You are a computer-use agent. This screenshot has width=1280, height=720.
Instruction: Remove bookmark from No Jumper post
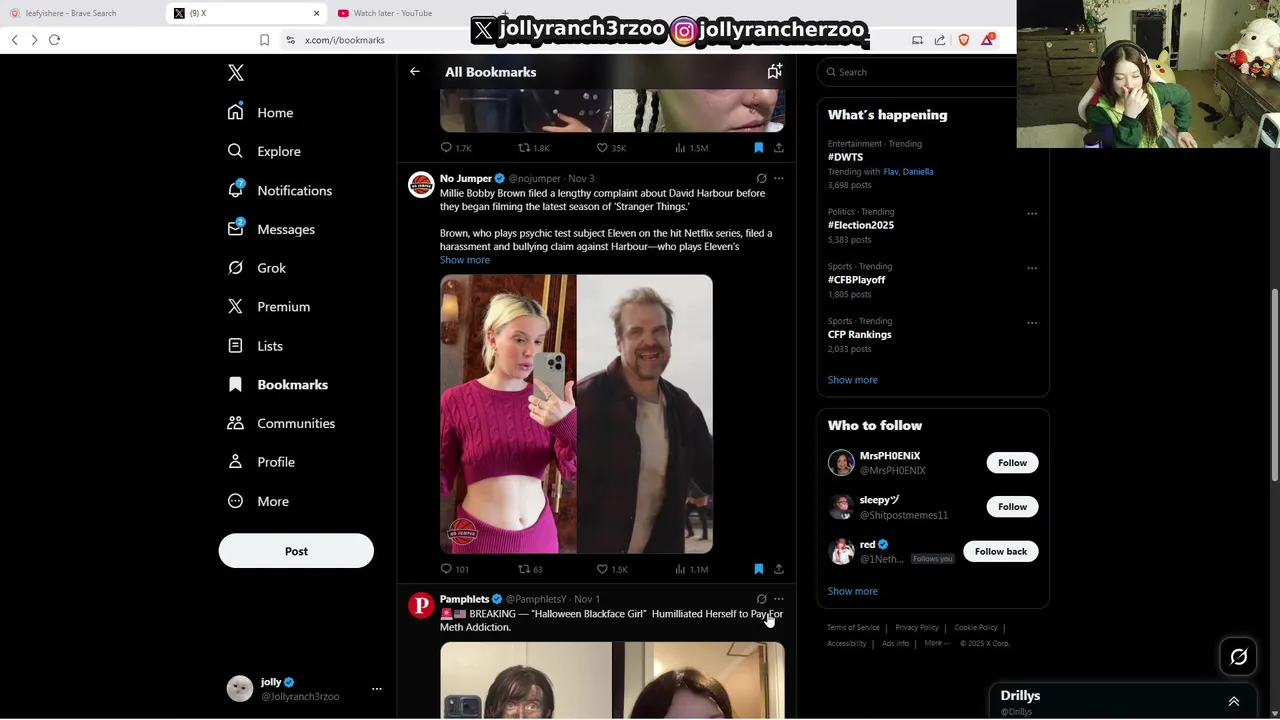point(759,569)
